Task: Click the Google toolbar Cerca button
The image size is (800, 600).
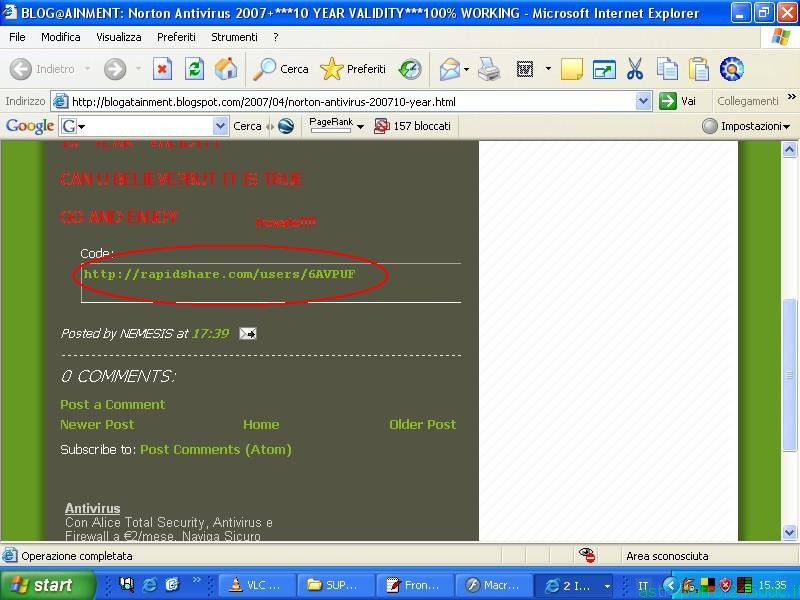Action: click(x=247, y=126)
